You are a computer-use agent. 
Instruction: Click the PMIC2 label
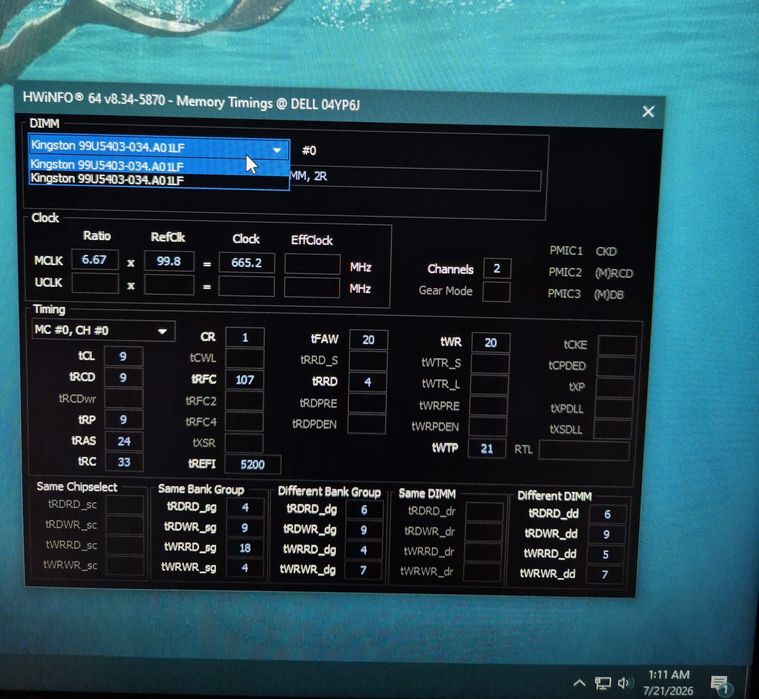pos(565,273)
